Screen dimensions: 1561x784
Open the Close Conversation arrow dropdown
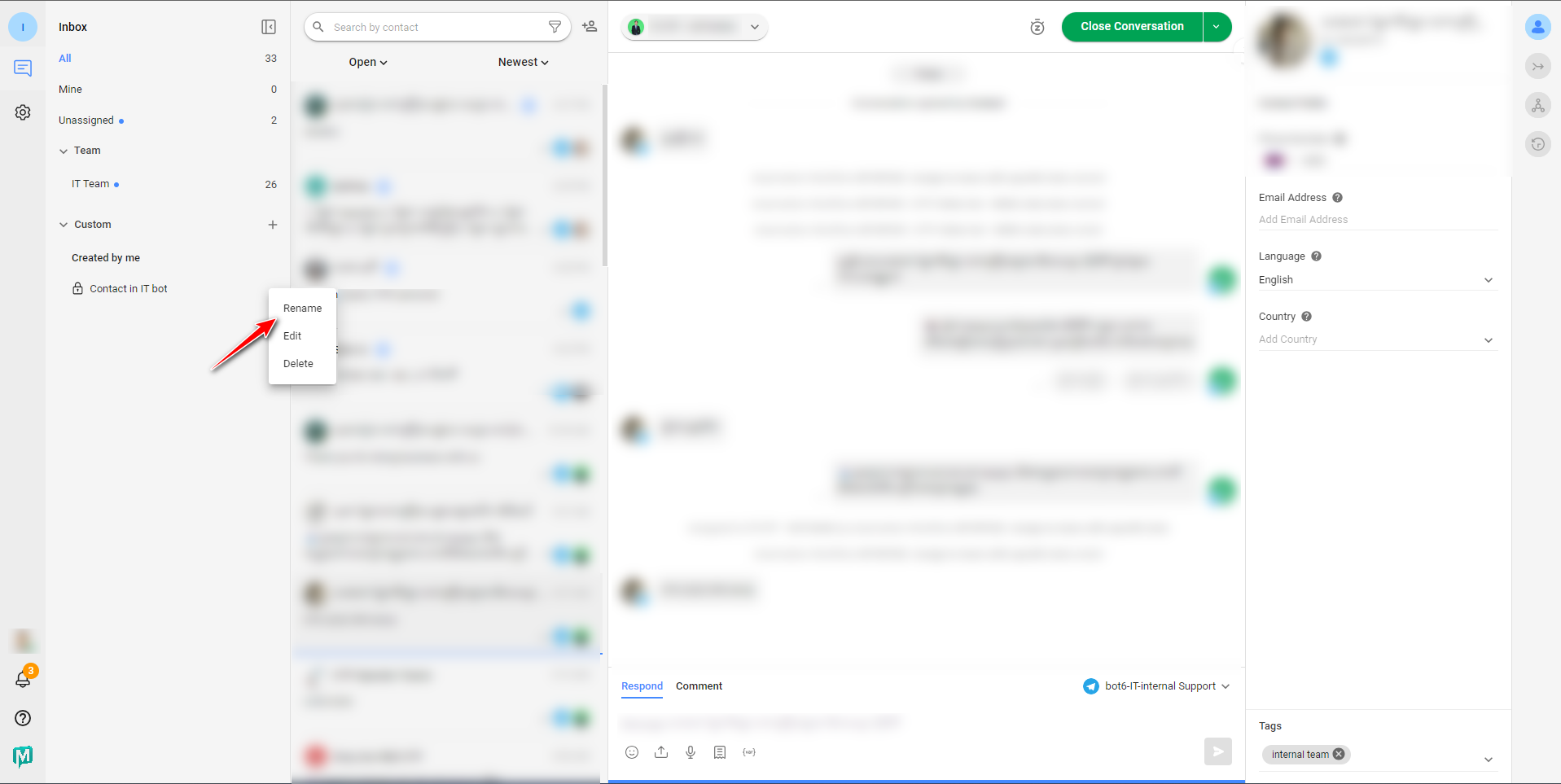tap(1217, 27)
